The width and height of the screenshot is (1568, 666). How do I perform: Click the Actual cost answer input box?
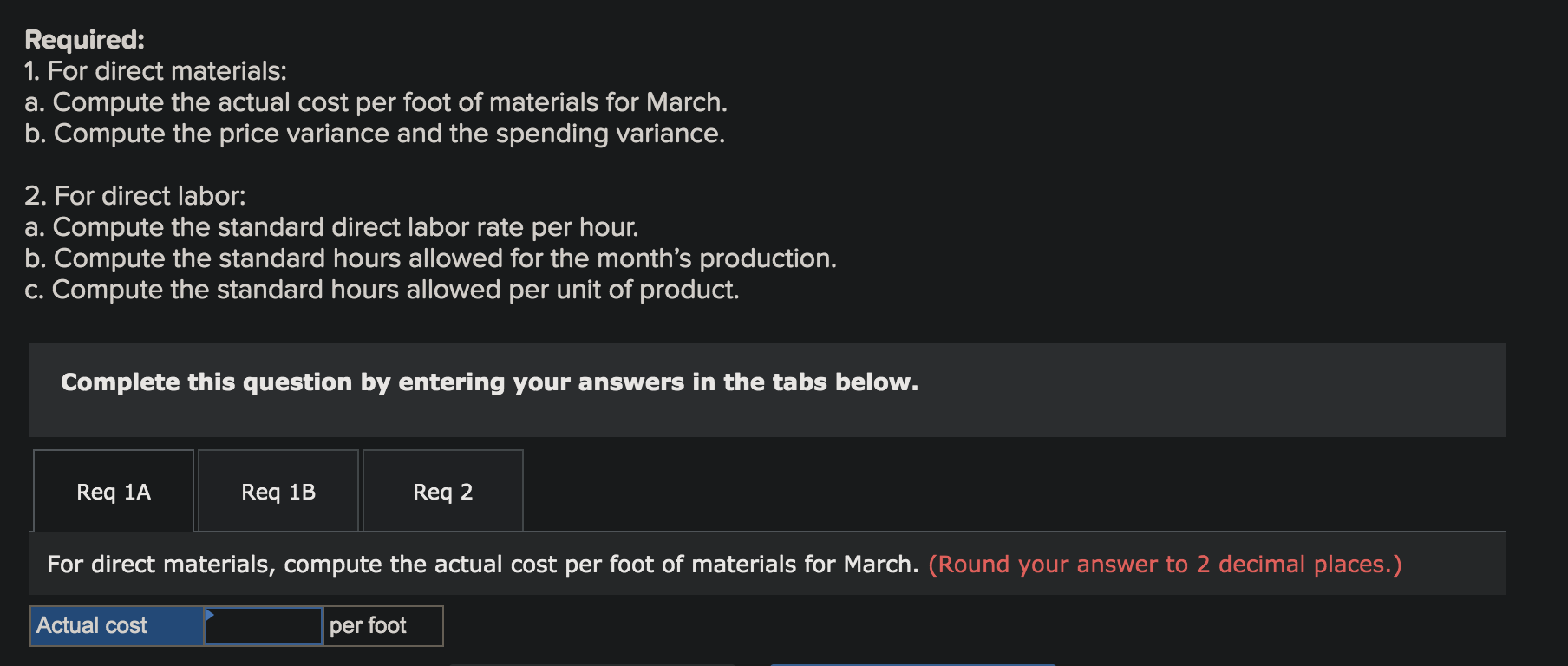264,626
